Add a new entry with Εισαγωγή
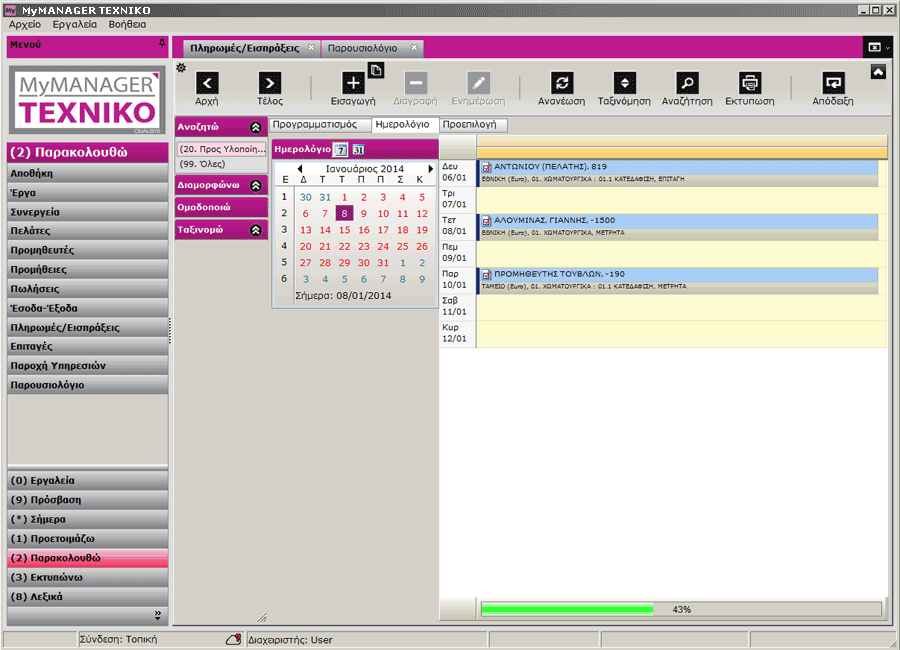The width and height of the screenshot is (900, 650). point(353,83)
